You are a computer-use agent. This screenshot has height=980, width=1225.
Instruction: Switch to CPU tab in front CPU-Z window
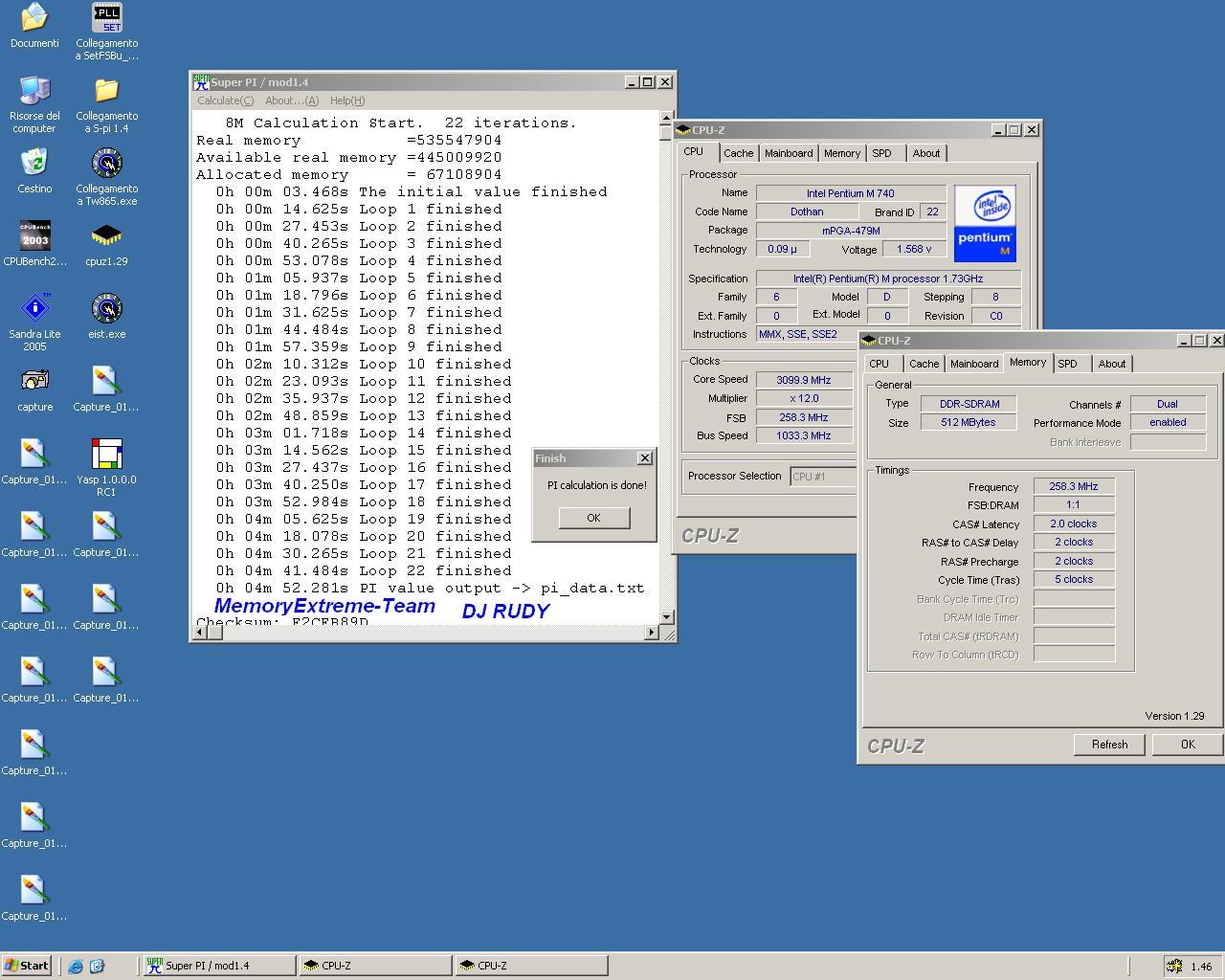coord(879,364)
